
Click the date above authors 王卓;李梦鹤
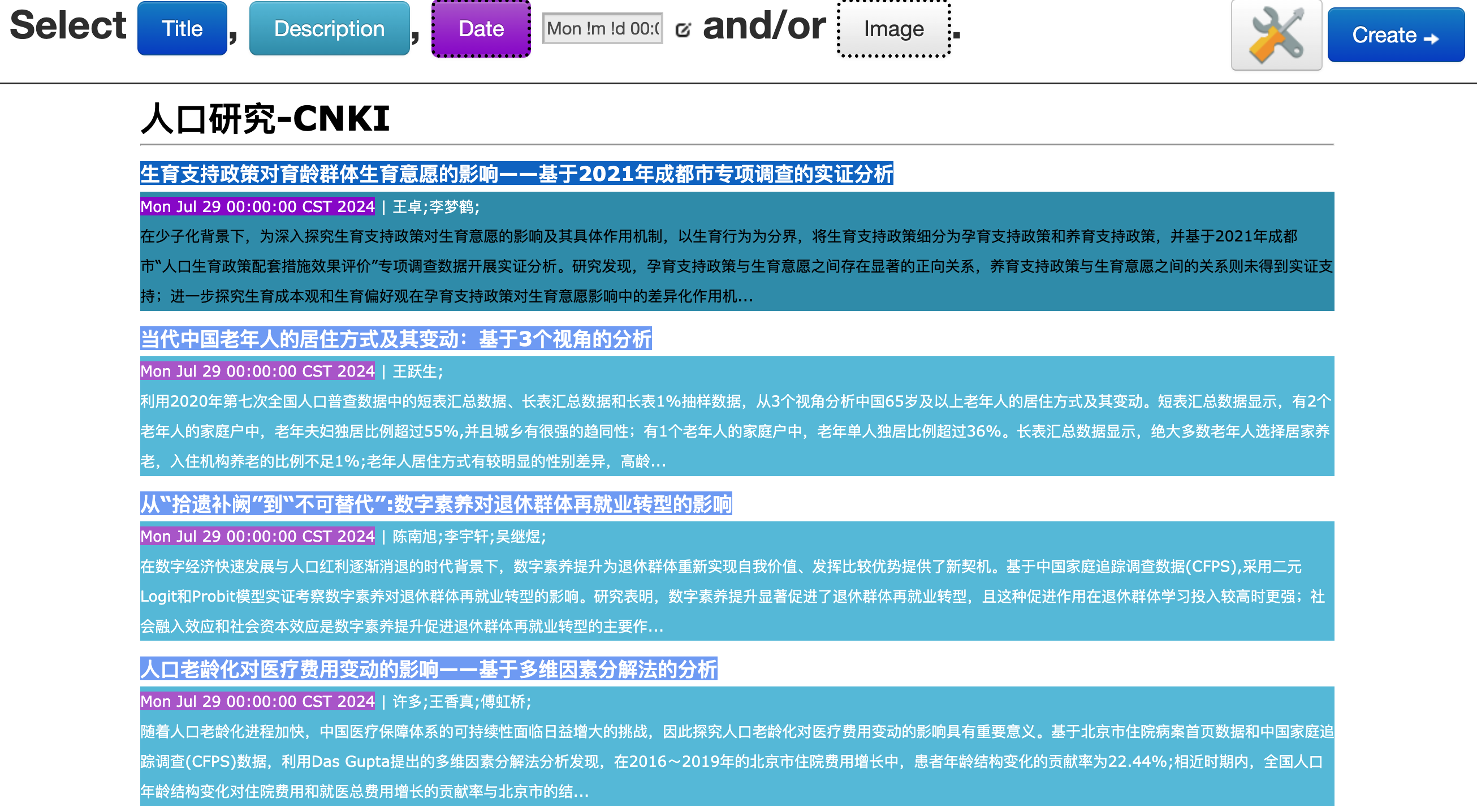click(x=257, y=206)
